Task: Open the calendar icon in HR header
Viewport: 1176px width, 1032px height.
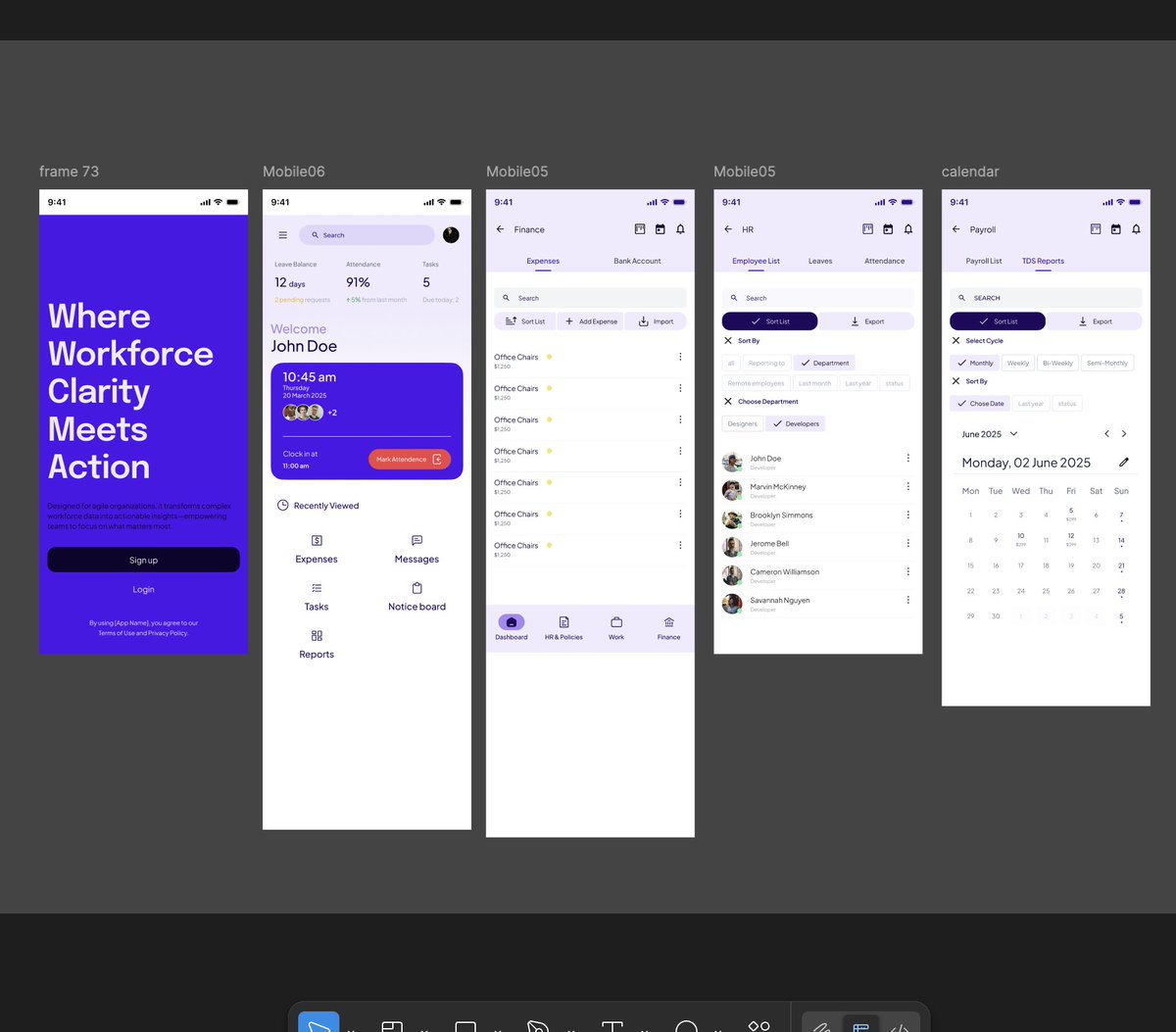Action: [888, 229]
